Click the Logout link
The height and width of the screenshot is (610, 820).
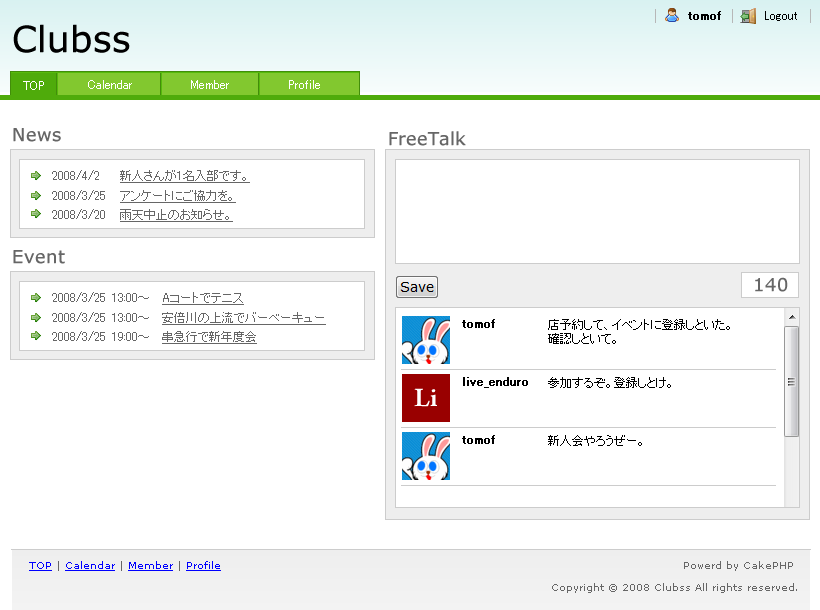[x=780, y=16]
